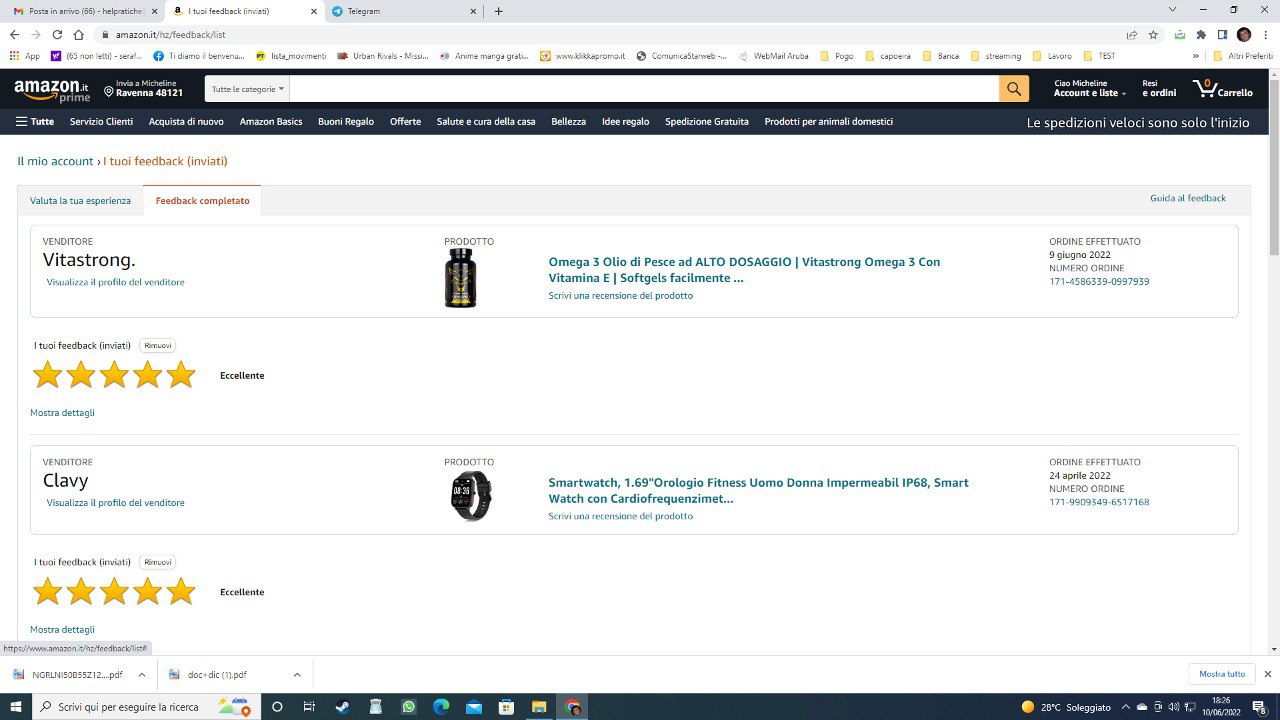1280x720 pixels.
Task: Open the 'Tutte' hamburger menu
Action: pyautogui.click(x=35, y=122)
